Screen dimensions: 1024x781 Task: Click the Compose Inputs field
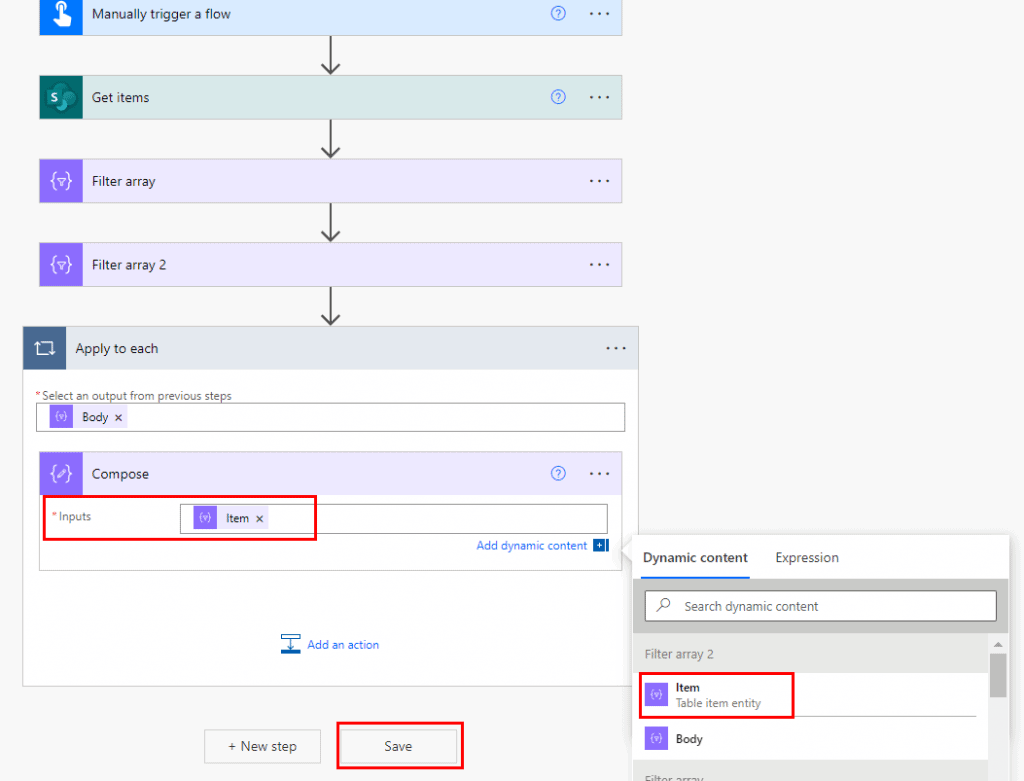tap(394, 518)
